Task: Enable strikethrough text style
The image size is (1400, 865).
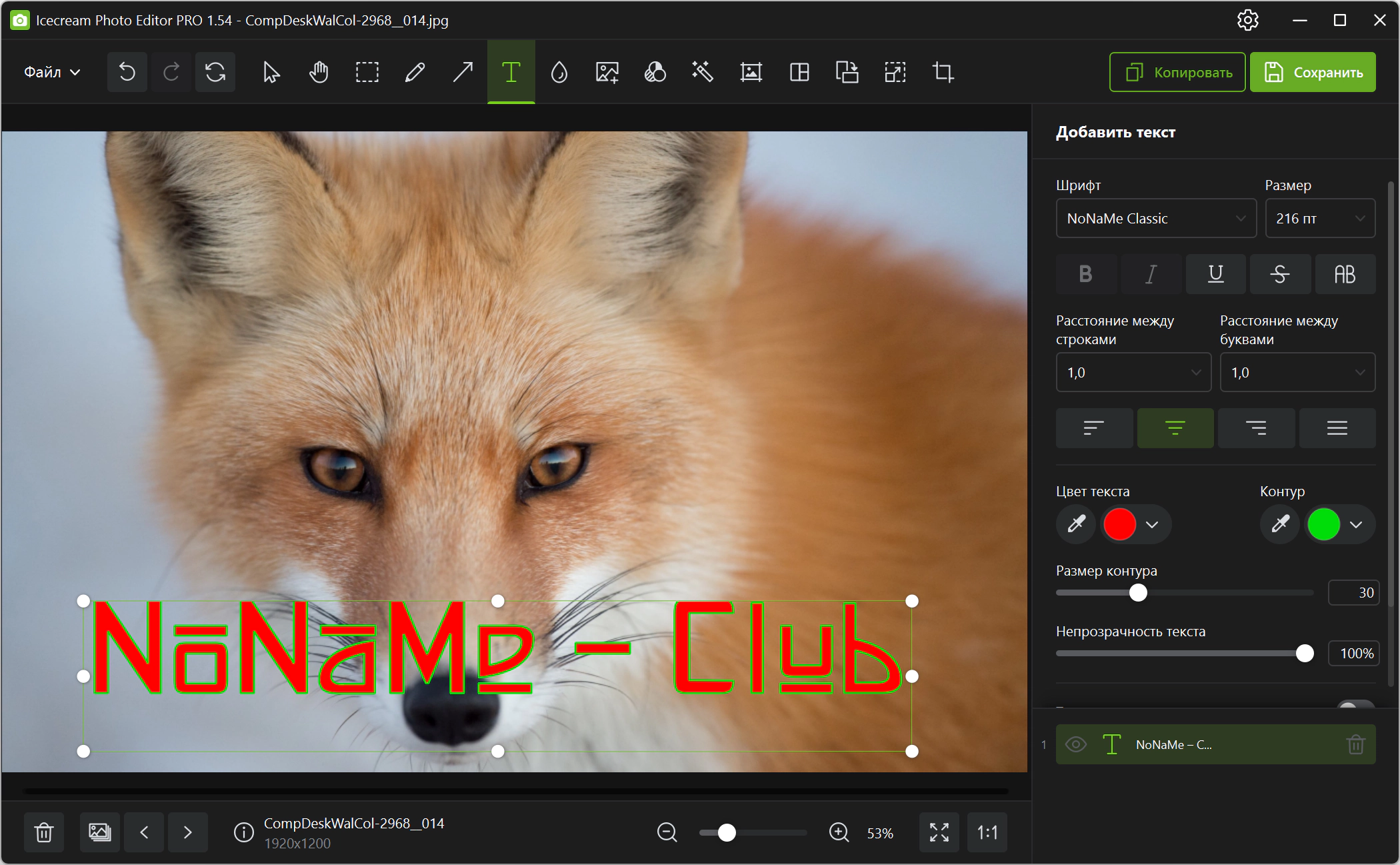Action: [1279, 274]
